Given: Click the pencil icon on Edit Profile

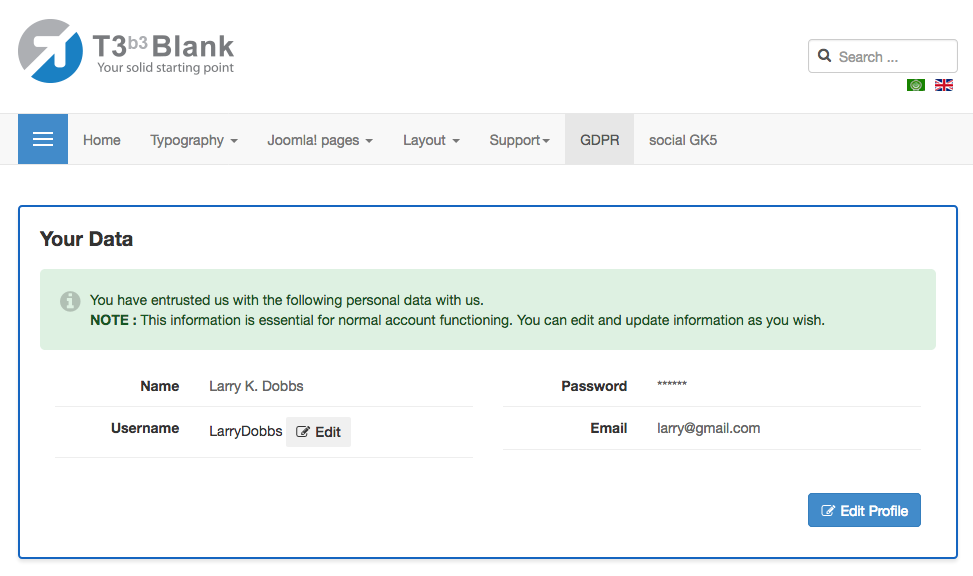Looking at the screenshot, I should pos(828,511).
